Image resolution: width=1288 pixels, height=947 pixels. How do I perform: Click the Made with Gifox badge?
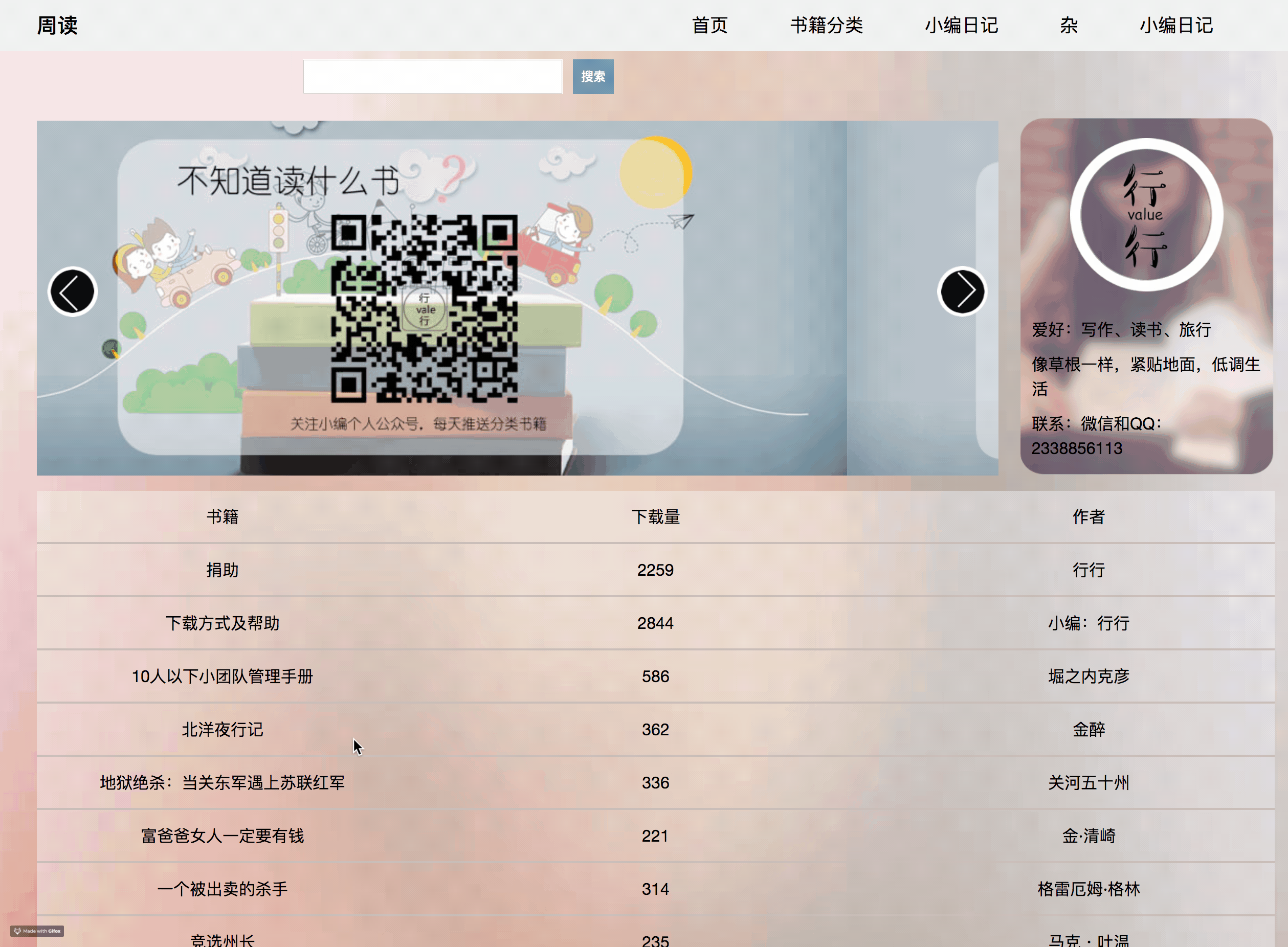coord(38,931)
